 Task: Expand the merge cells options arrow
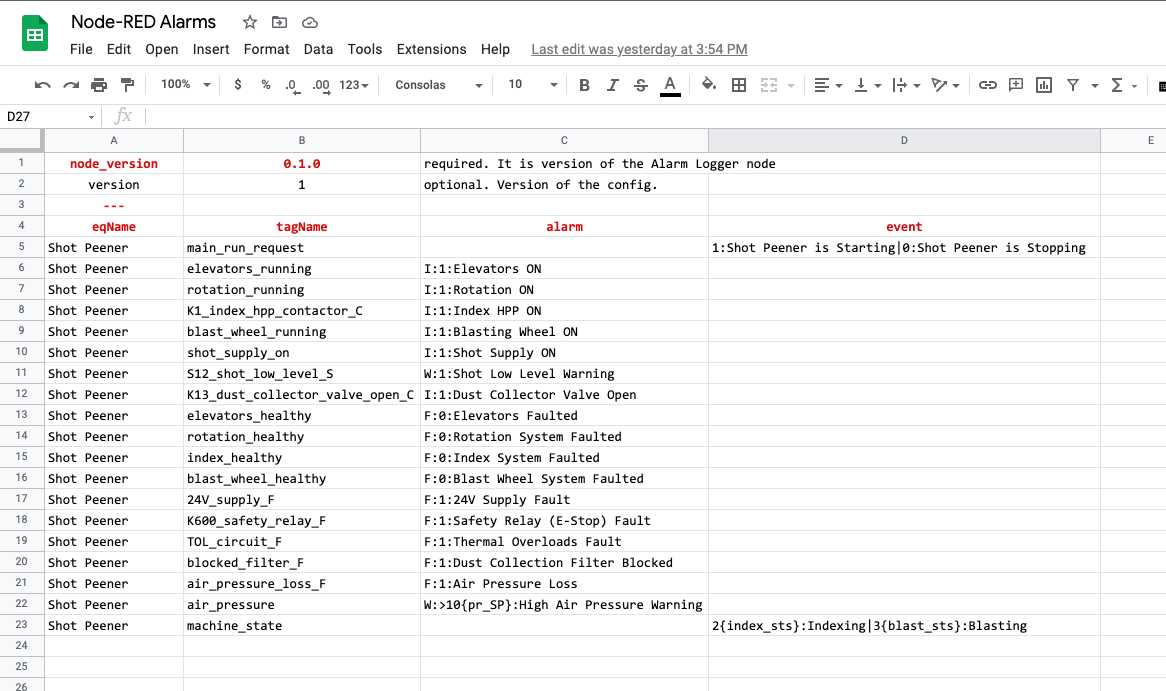pos(790,86)
